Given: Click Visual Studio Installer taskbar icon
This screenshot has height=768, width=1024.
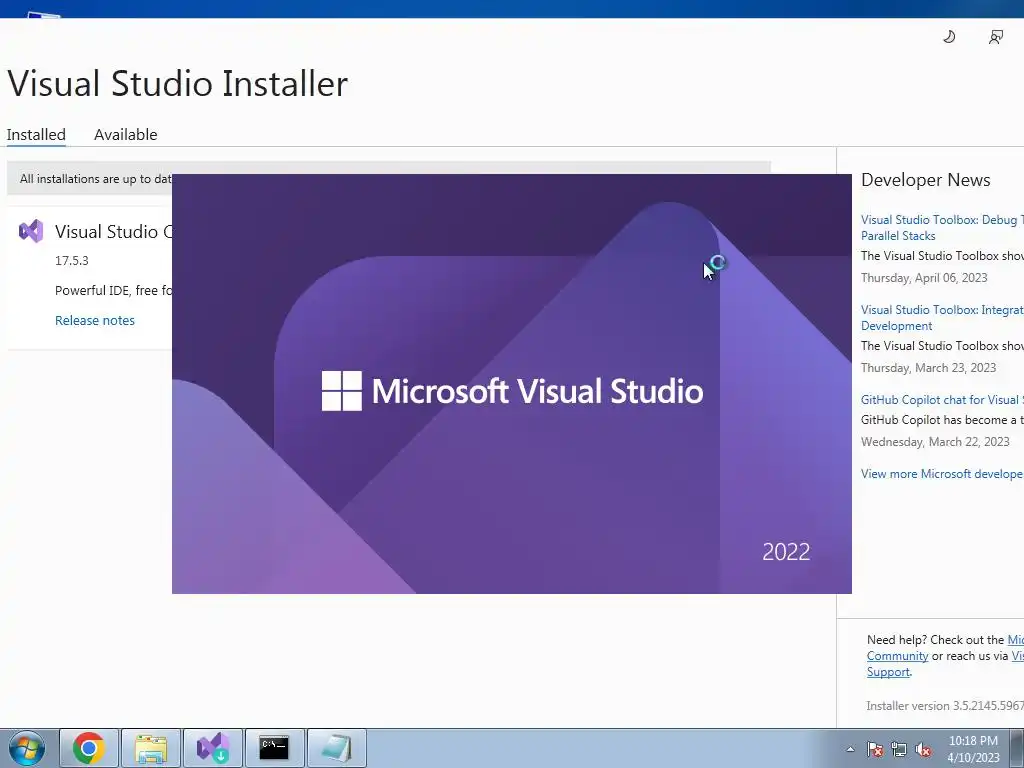Looking at the screenshot, I should pos(213,748).
